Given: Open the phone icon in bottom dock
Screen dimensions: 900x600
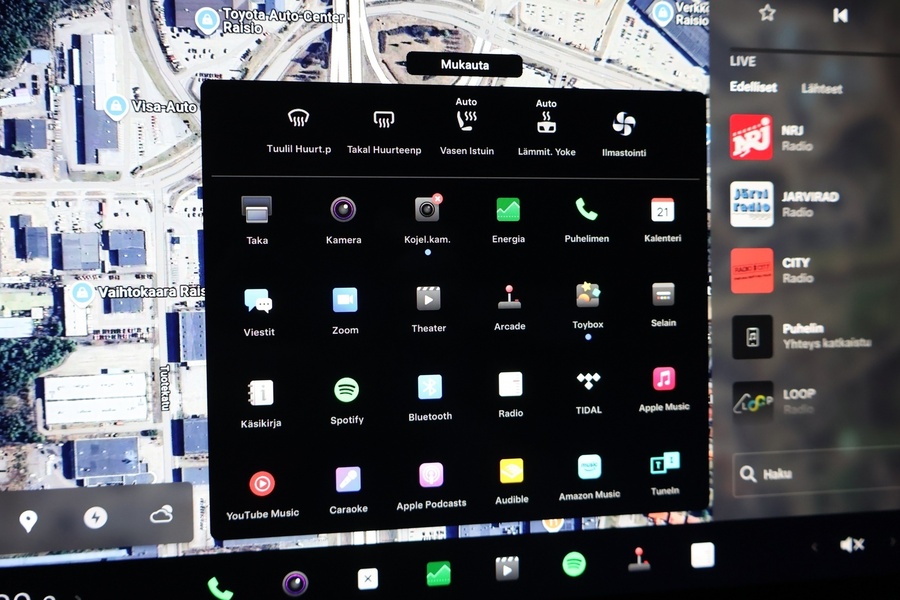Looking at the screenshot, I should [x=220, y=588].
